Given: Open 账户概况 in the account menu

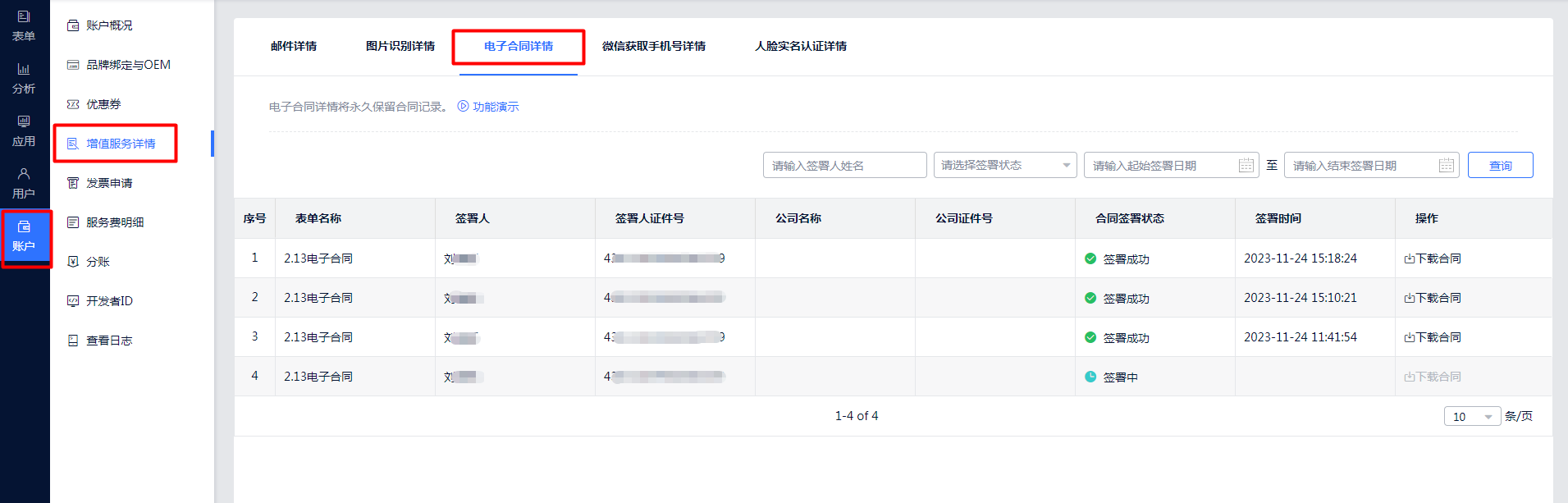Looking at the screenshot, I should point(109,25).
